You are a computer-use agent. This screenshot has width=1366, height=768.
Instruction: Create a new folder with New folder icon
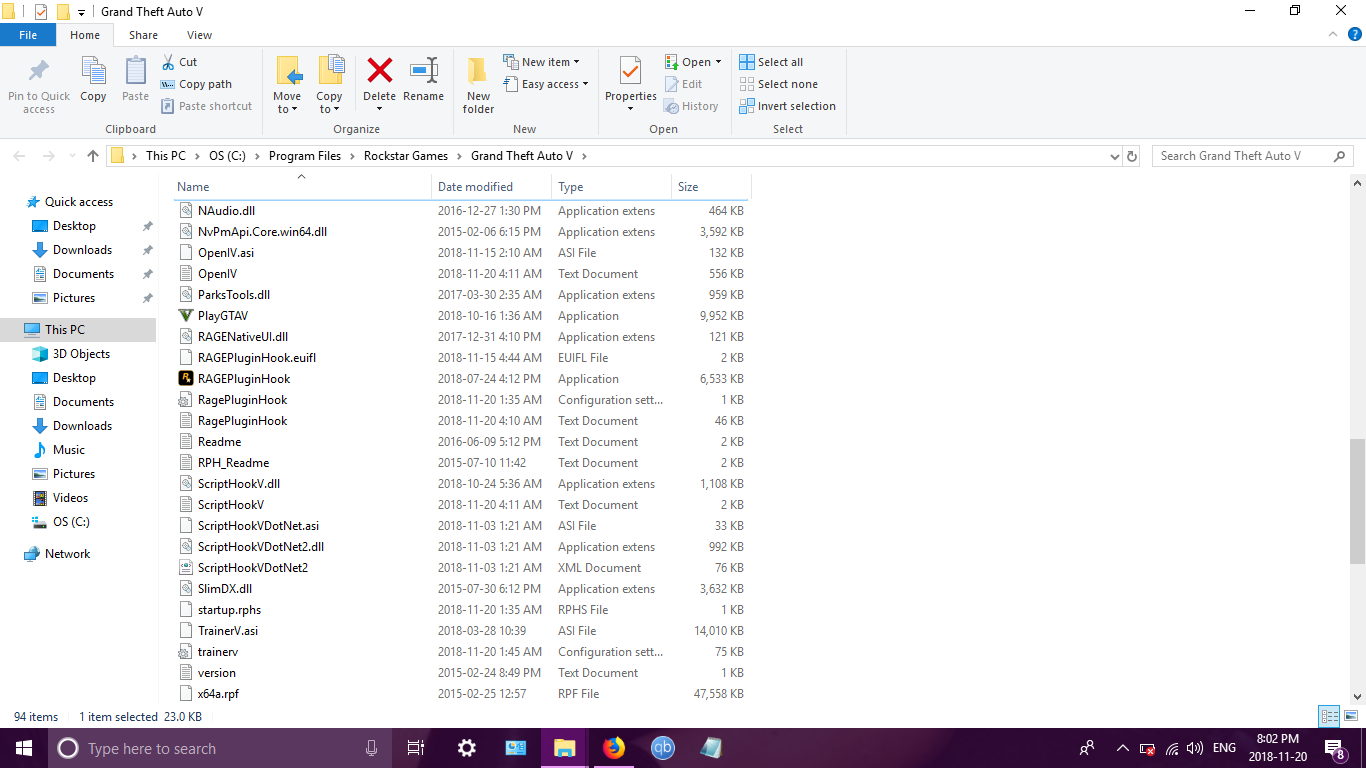(478, 71)
